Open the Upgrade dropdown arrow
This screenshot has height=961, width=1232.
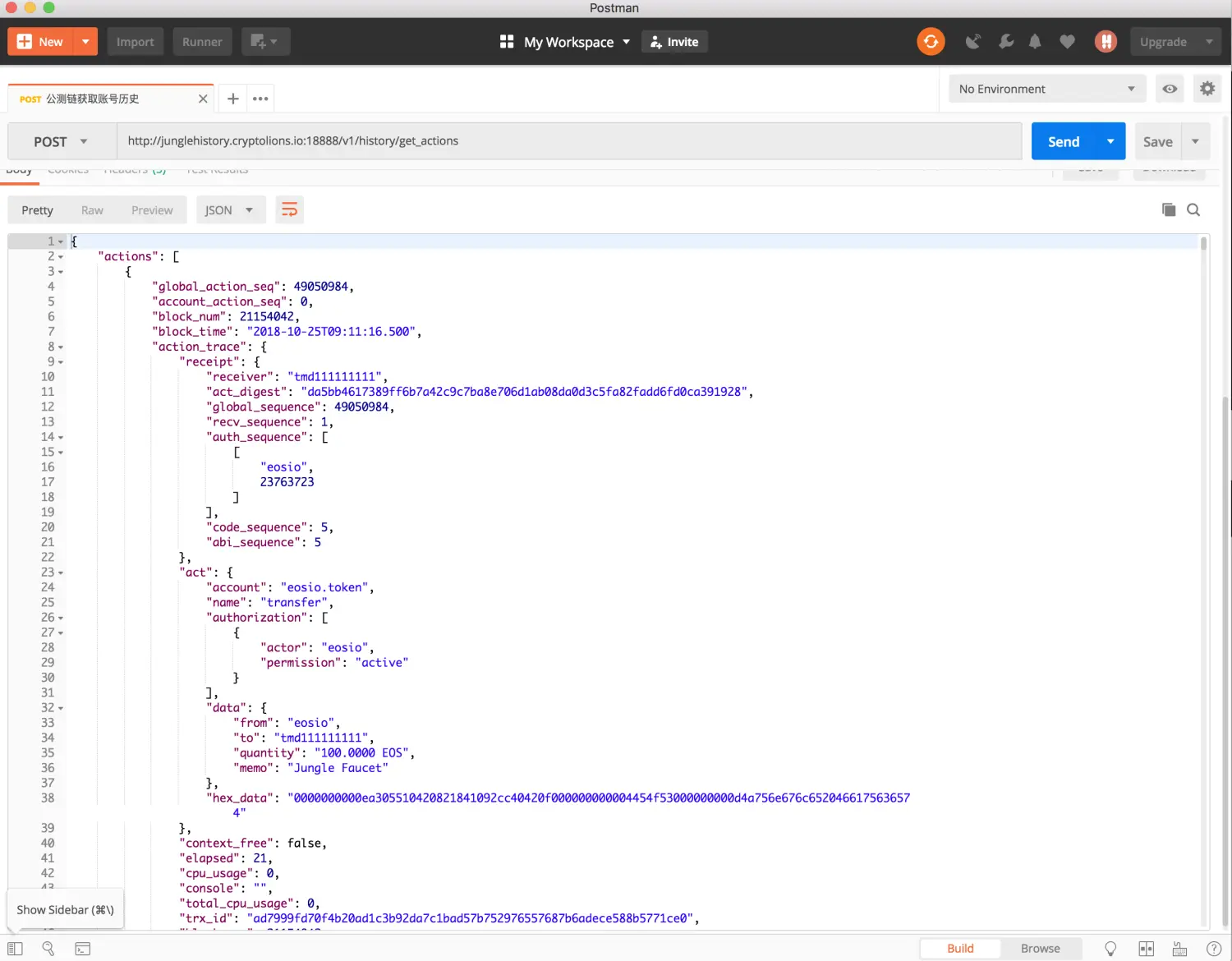click(x=1210, y=42)
